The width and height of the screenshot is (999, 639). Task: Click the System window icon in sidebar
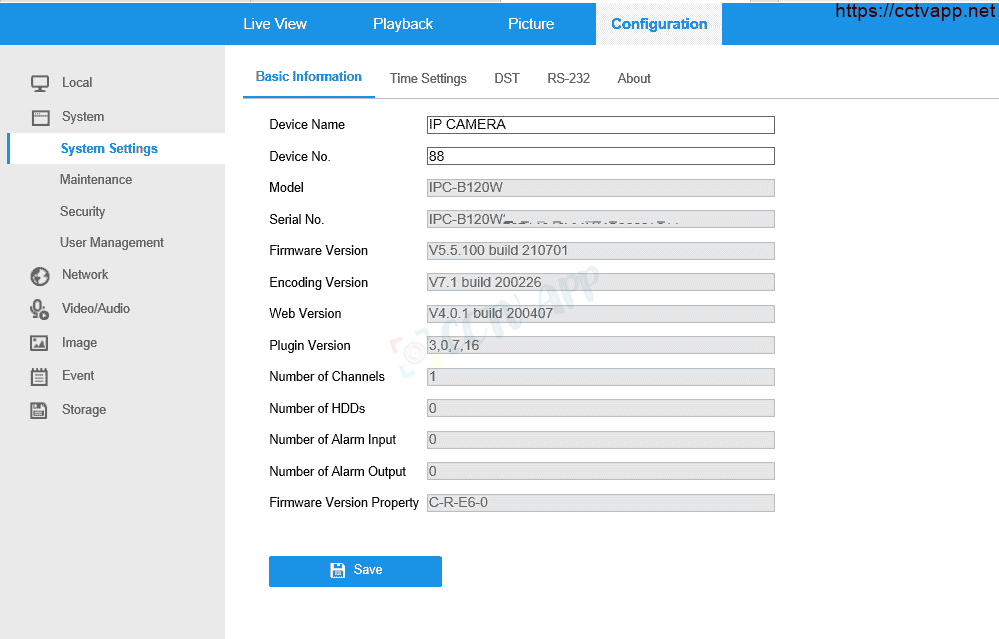40,117
